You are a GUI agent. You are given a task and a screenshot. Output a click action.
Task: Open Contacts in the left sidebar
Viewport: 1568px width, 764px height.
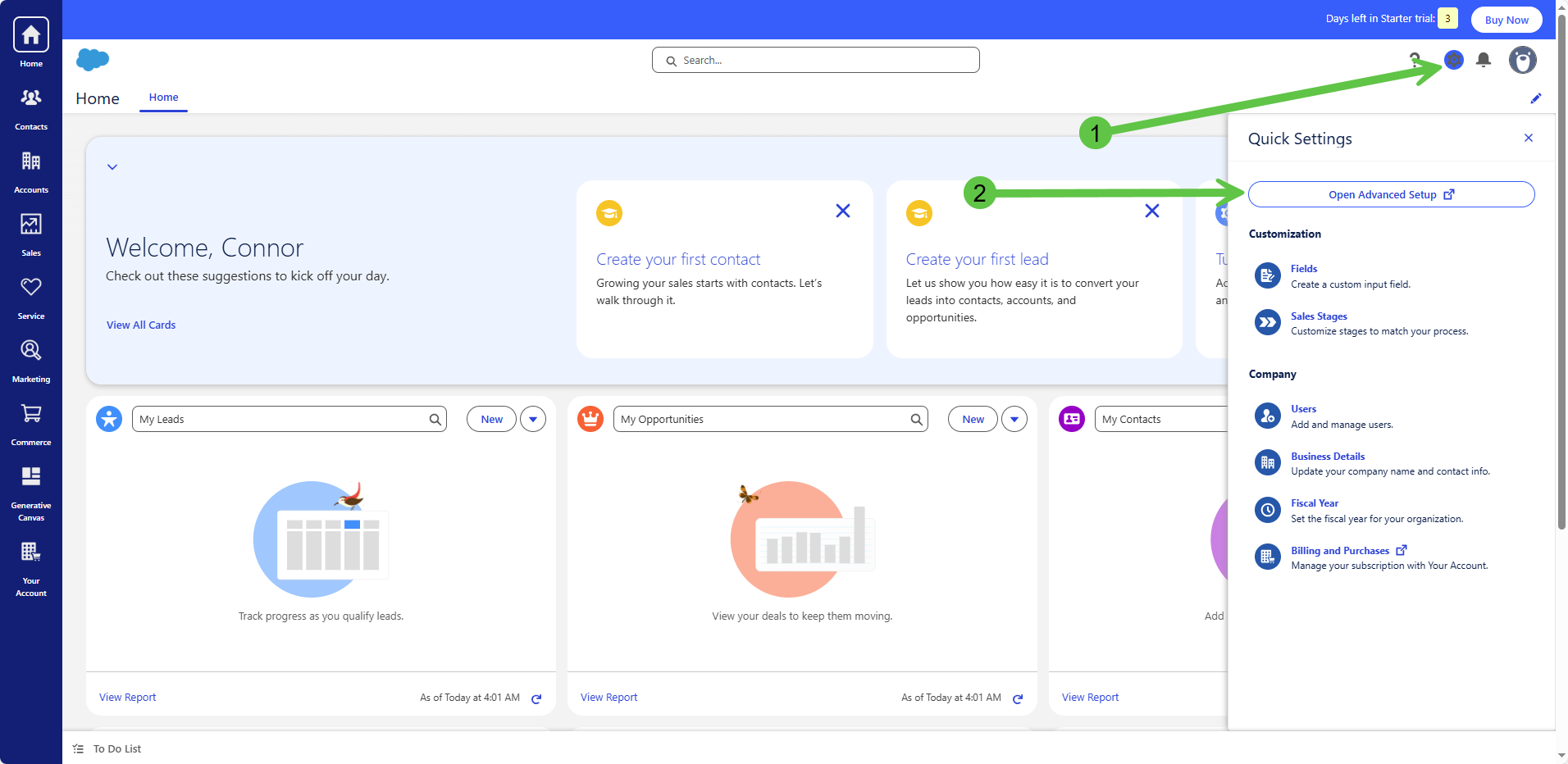31,108
